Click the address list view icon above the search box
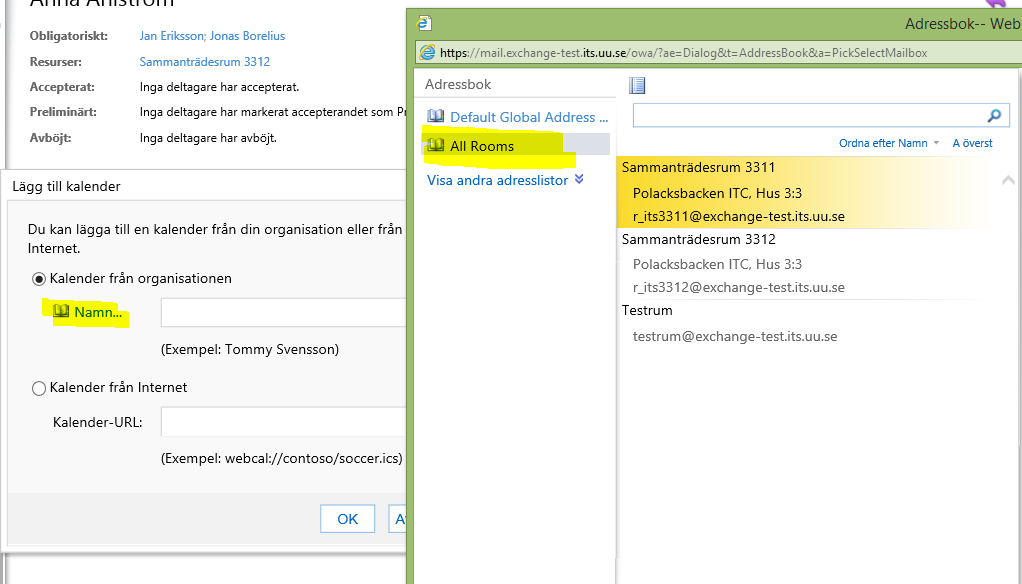1022x584 pixels. click(x=637, y=85)
